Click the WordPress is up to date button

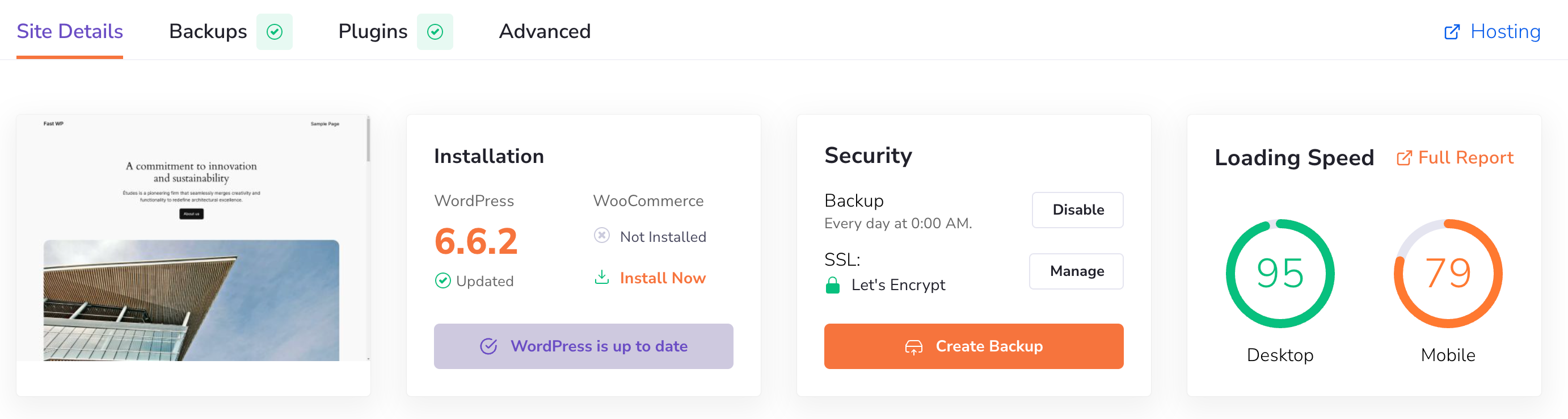(x=583, y=346)
